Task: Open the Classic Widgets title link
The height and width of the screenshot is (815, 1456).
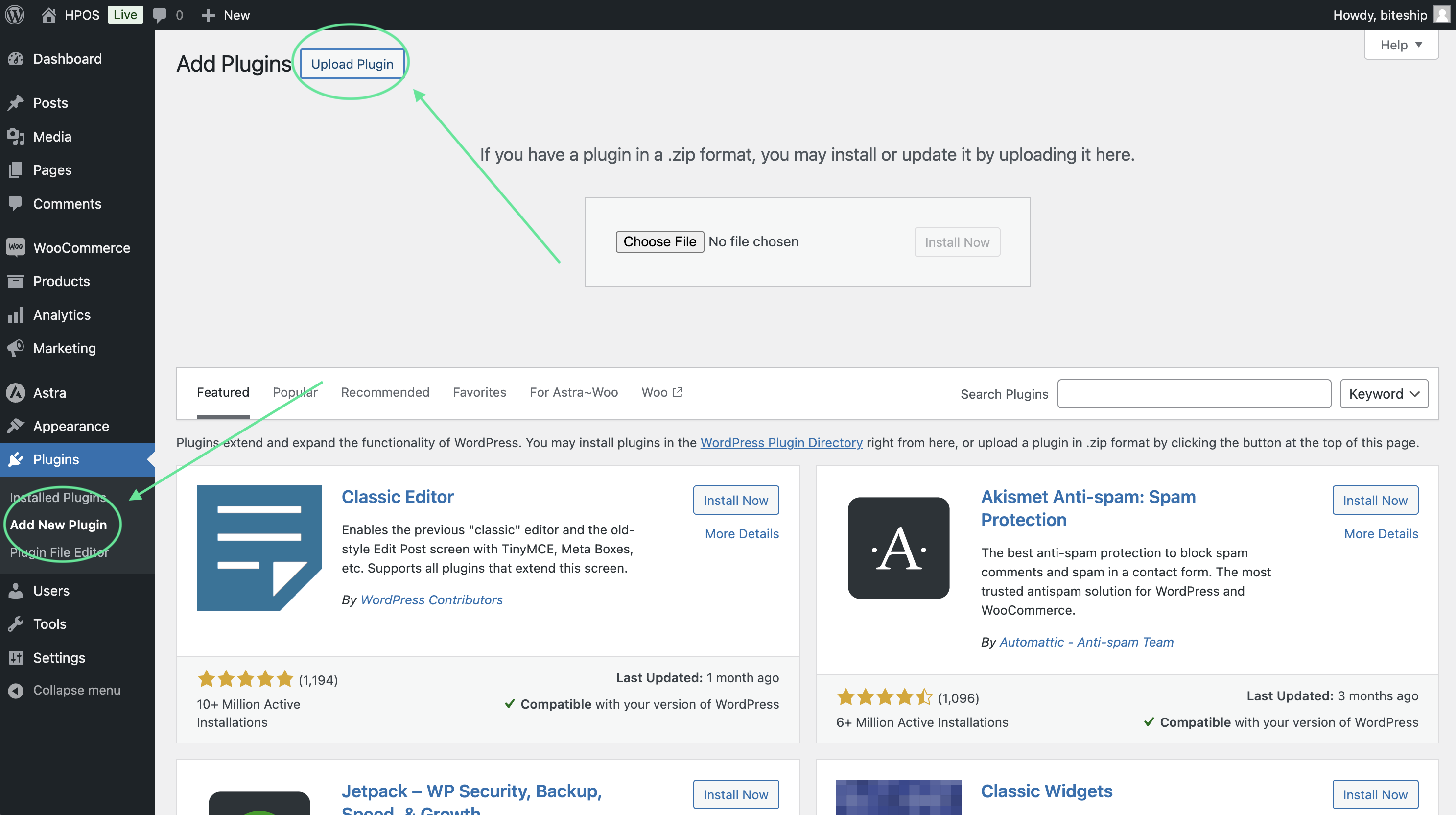Action: (x=1046, y=791)
